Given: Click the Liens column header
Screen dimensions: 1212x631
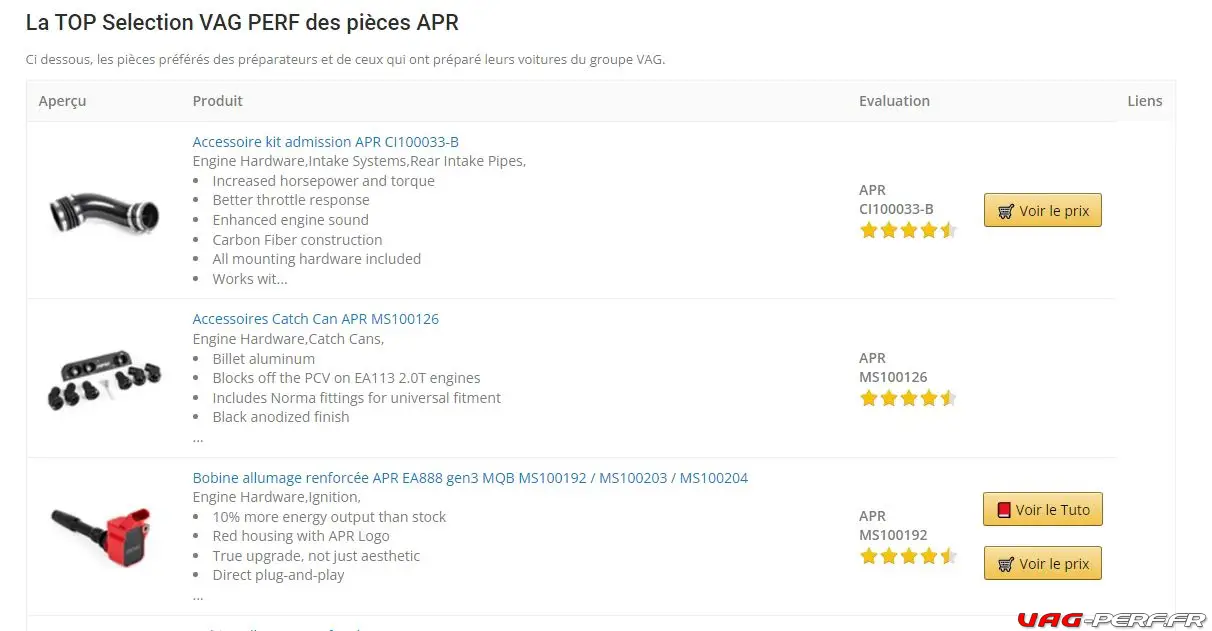Looking at the screenshot, I should click(1144, 101).
